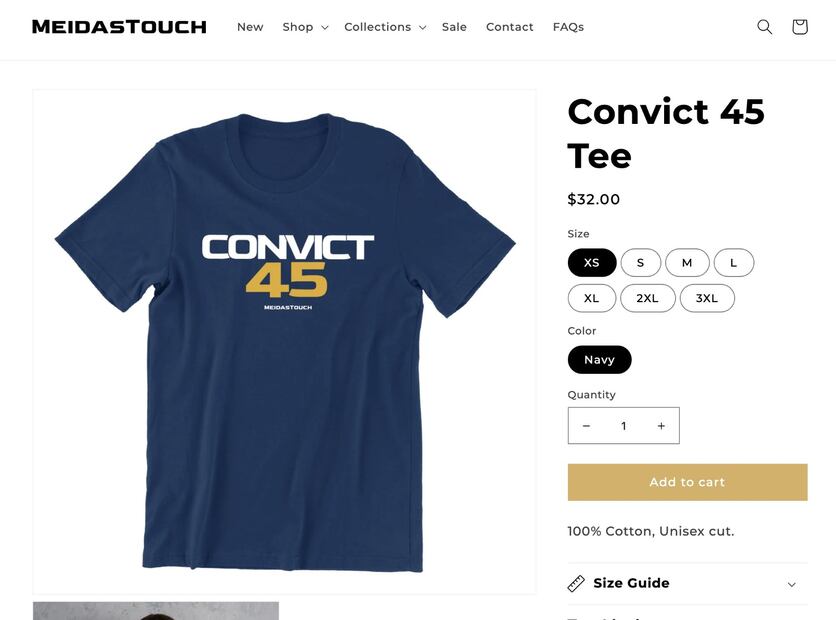This screenshot has height=620, width=836.
Task: Expand the Shop dropdown menu
Action: [x=305, y=27]
